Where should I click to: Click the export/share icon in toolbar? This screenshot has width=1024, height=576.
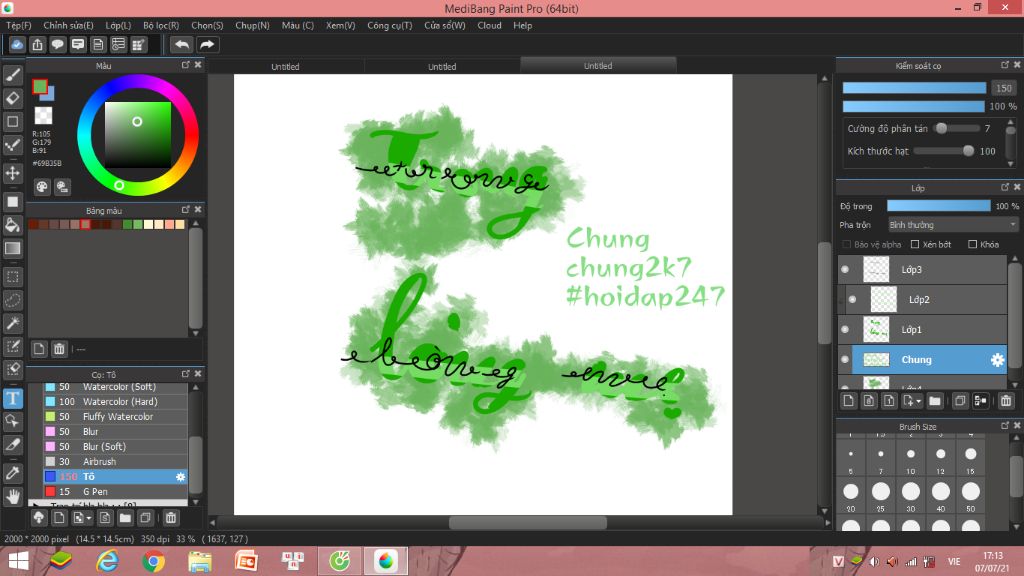37,44
